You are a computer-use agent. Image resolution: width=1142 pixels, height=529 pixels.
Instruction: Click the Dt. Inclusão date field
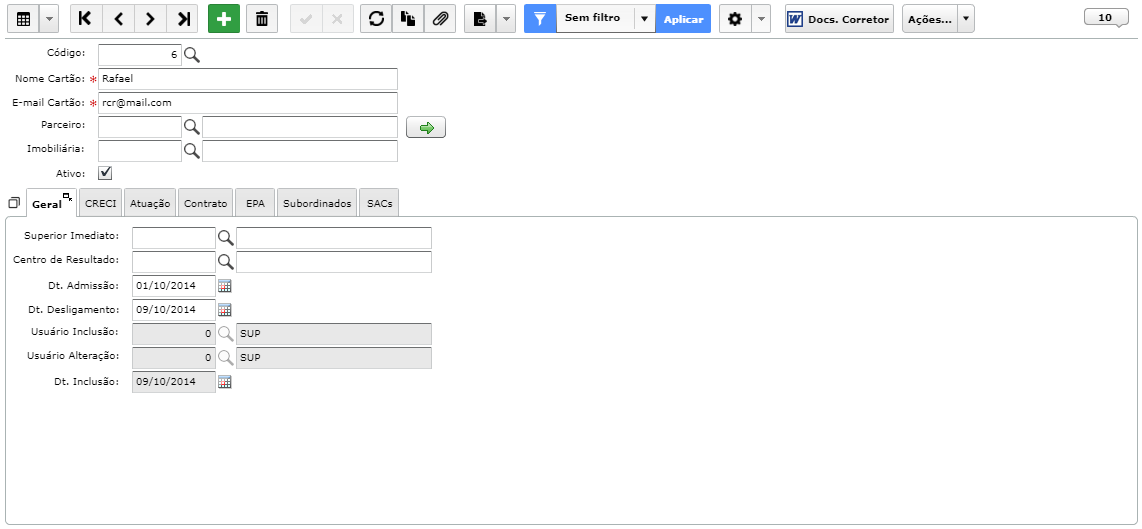174,382
